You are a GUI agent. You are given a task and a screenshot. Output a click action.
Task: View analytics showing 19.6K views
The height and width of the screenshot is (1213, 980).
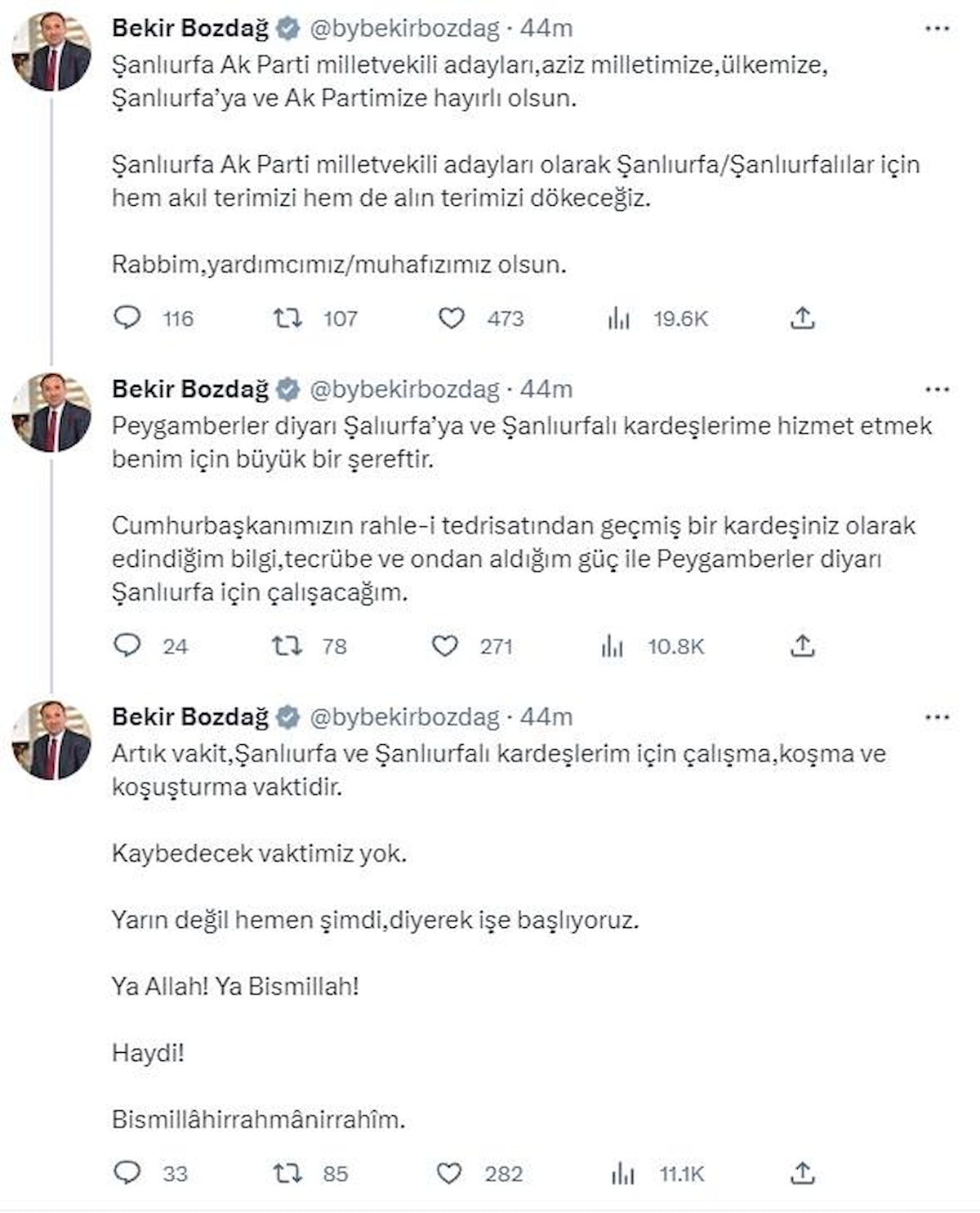pos(619,319)
